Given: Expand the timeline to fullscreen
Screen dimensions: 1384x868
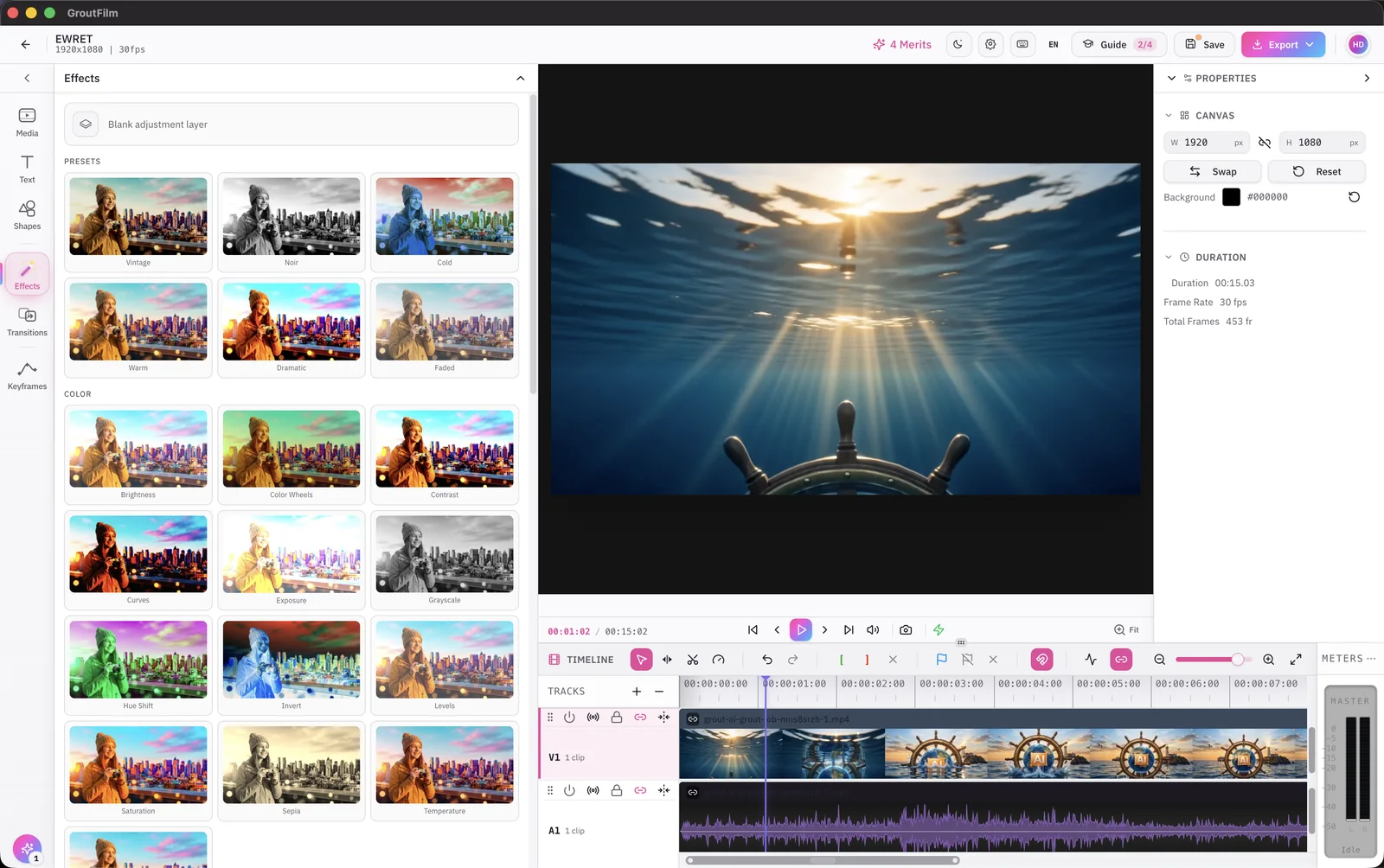Looking at the screenshot, I should 1296,660.
